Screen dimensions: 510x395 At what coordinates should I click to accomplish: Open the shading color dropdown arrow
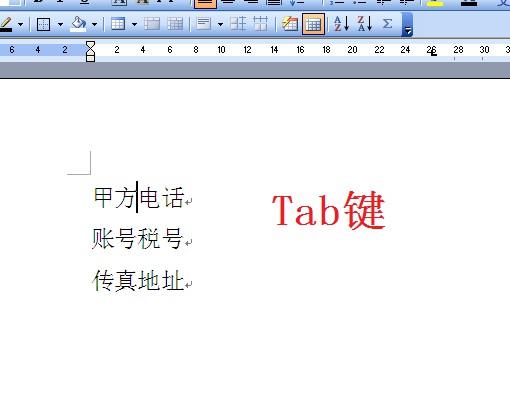(94, 24)
